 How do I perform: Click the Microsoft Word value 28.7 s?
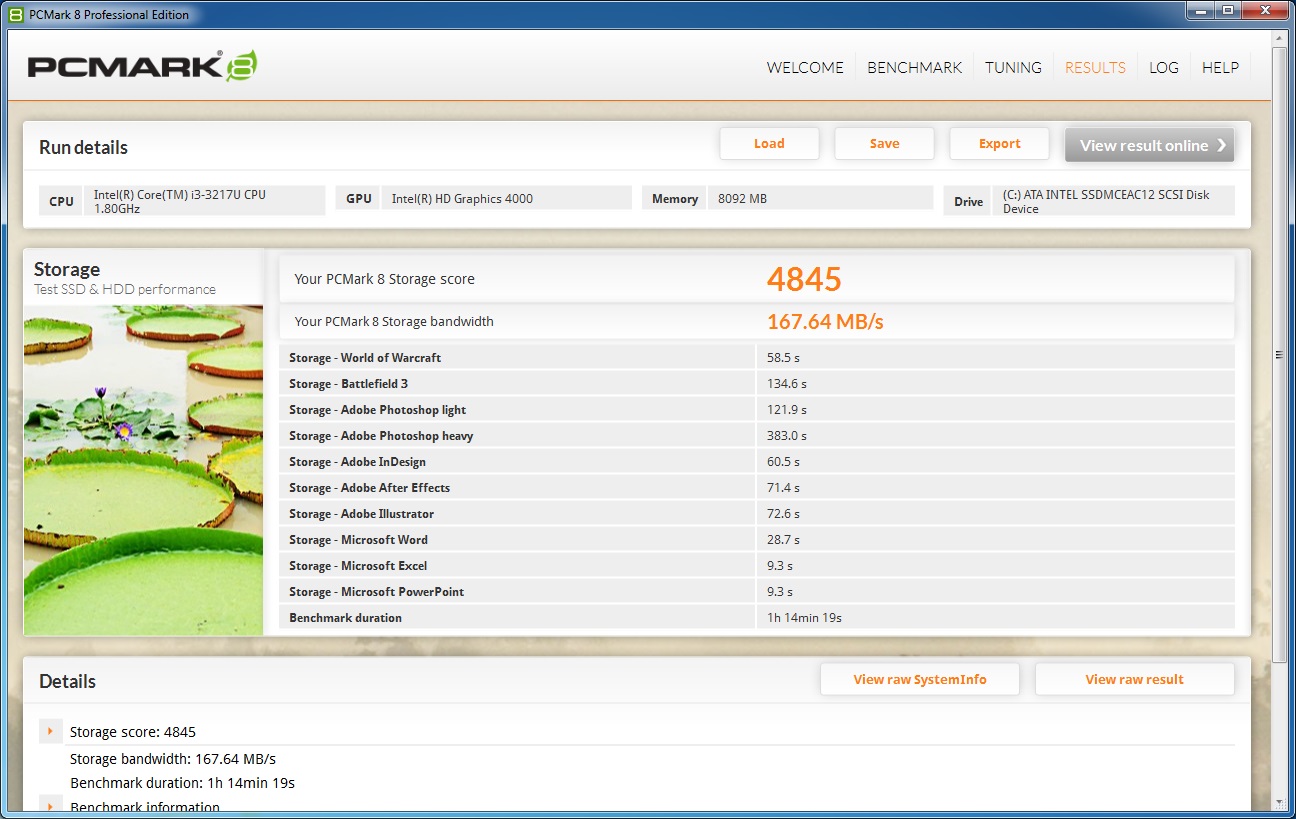(x=783, y=540)
